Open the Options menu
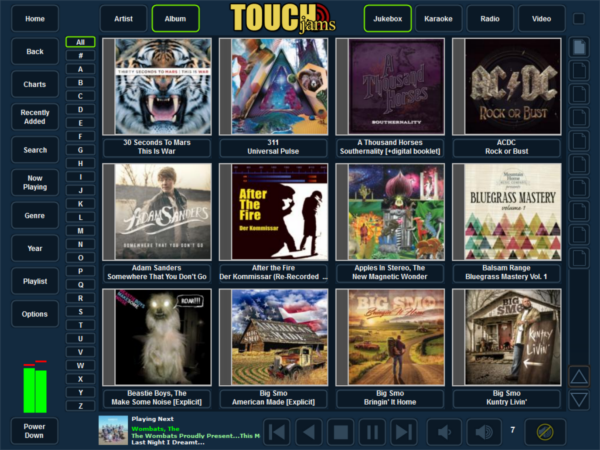Image resolution: width=600 pixels, height=450 pixels. (x=35, y=314)
